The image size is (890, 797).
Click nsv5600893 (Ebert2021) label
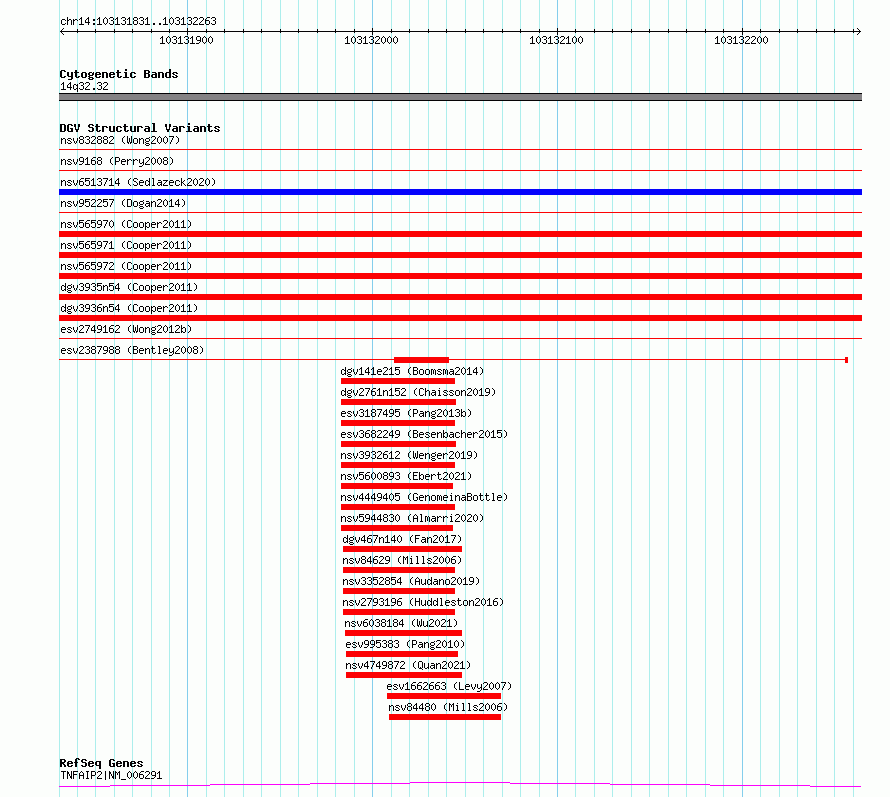coord(406,476)
